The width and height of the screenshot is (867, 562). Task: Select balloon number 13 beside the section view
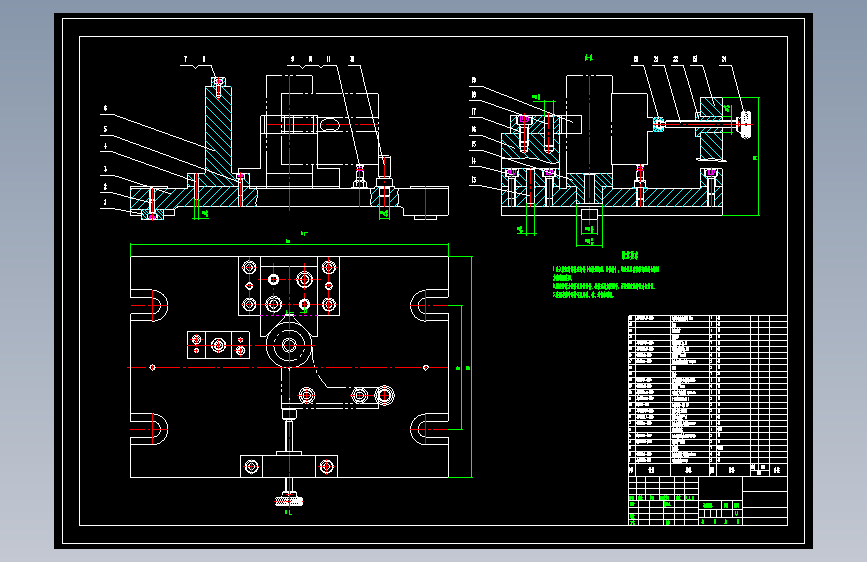coord(474,180)
